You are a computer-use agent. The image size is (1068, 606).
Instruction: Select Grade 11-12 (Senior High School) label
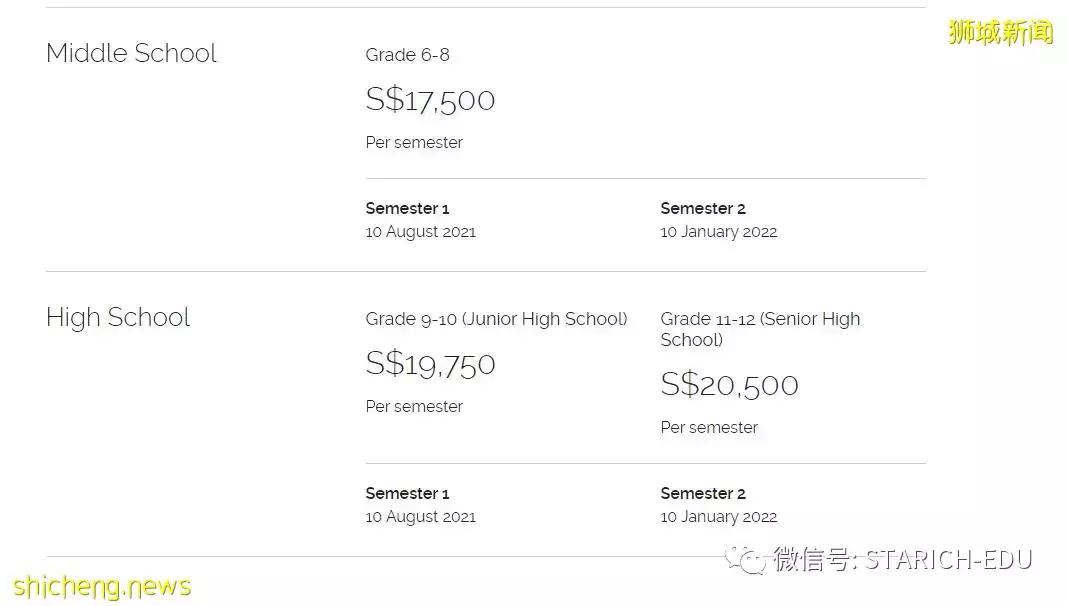(x=760, y=329)
